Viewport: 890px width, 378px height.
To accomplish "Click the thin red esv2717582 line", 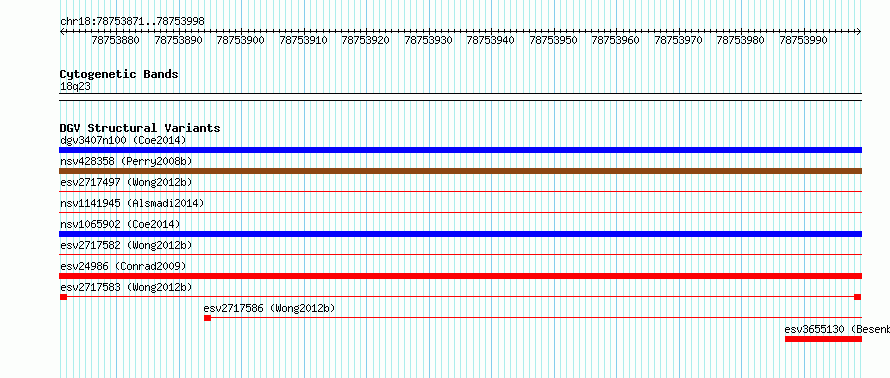I will coord(461,255).
